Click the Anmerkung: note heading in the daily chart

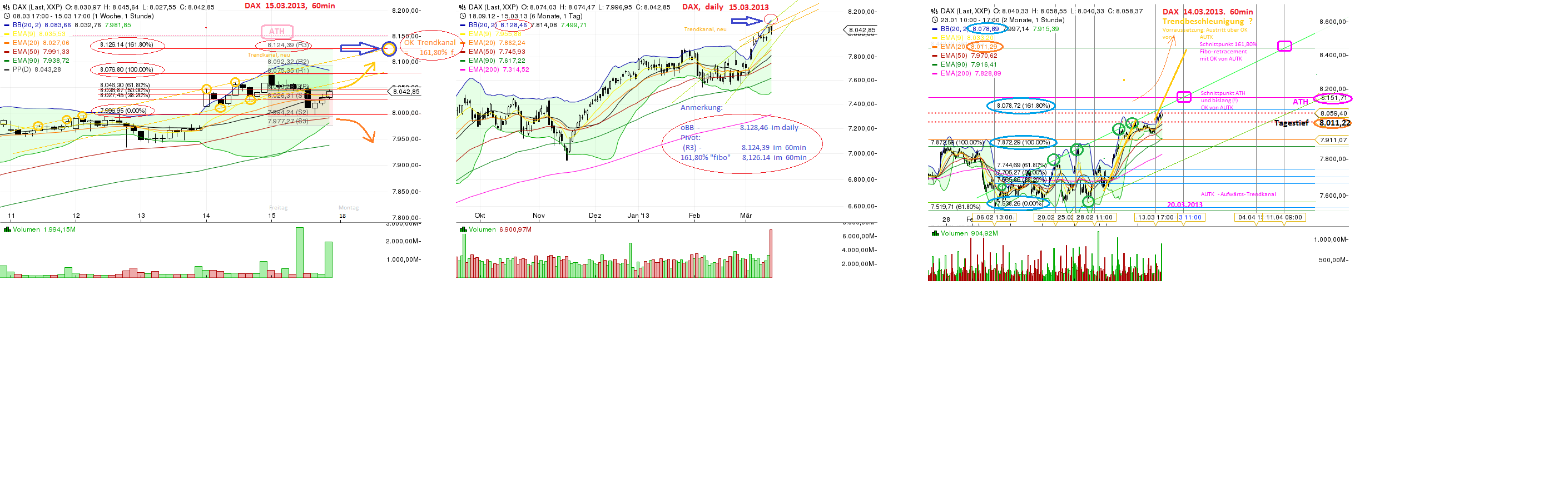point(701,108)
